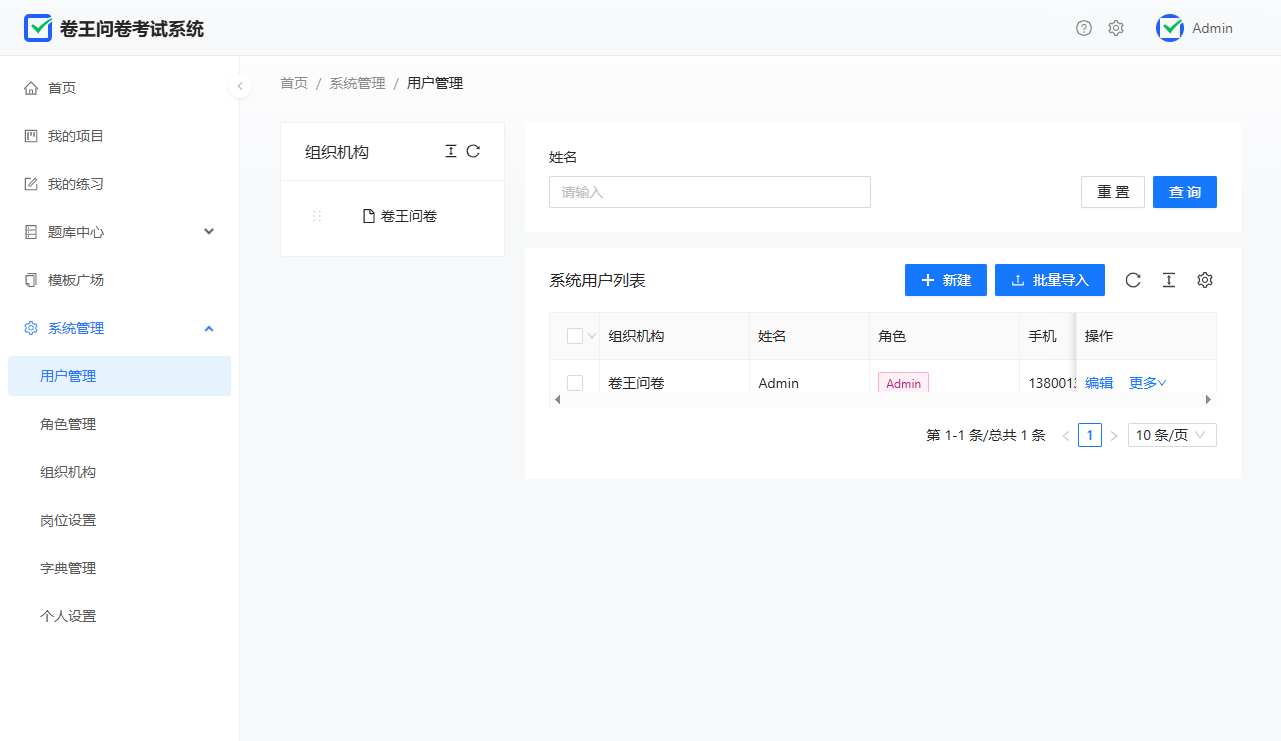Go to 角色管理 menu item

(x=68, y=424)
